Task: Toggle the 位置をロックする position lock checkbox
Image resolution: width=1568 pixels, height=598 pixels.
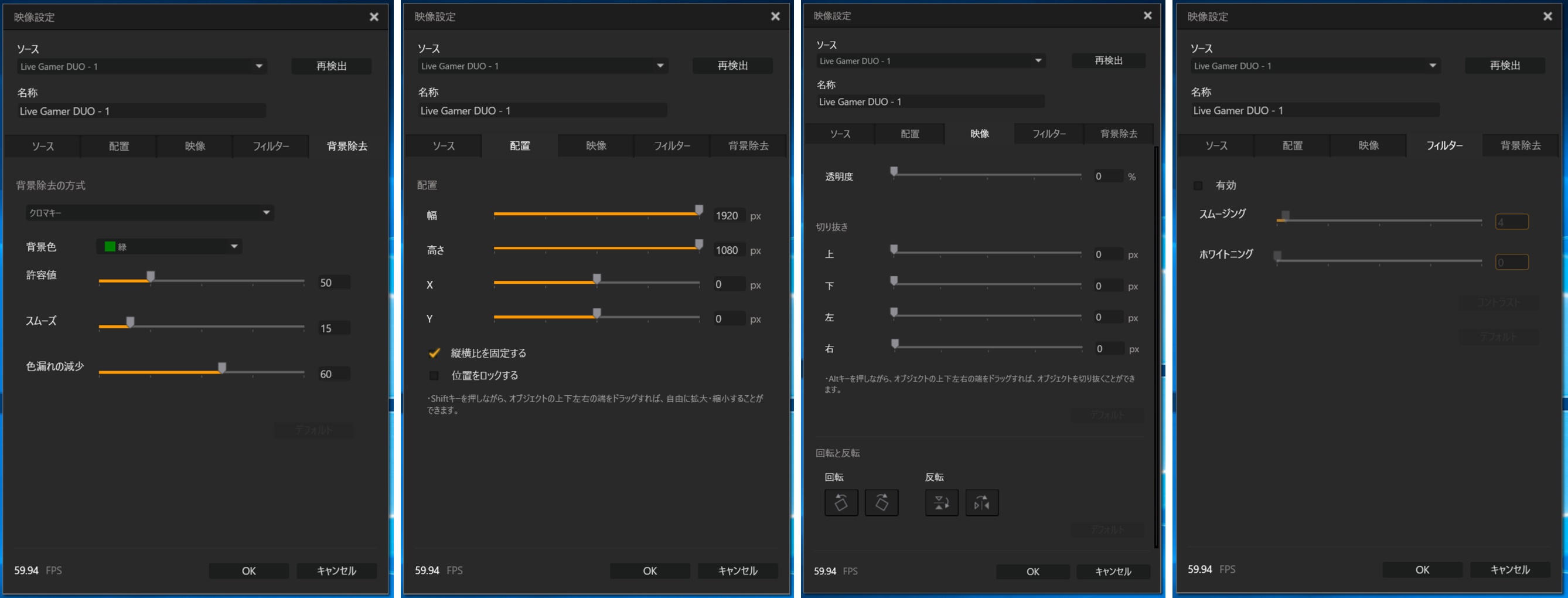Action: coord(434,375)
